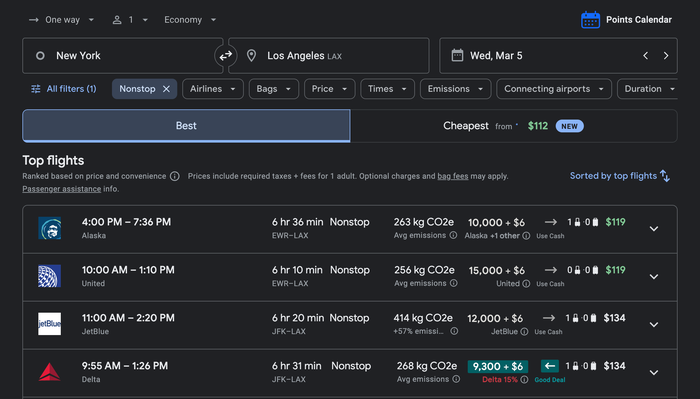Click info icon beside Ranked based on price

[x=175, y=176]
